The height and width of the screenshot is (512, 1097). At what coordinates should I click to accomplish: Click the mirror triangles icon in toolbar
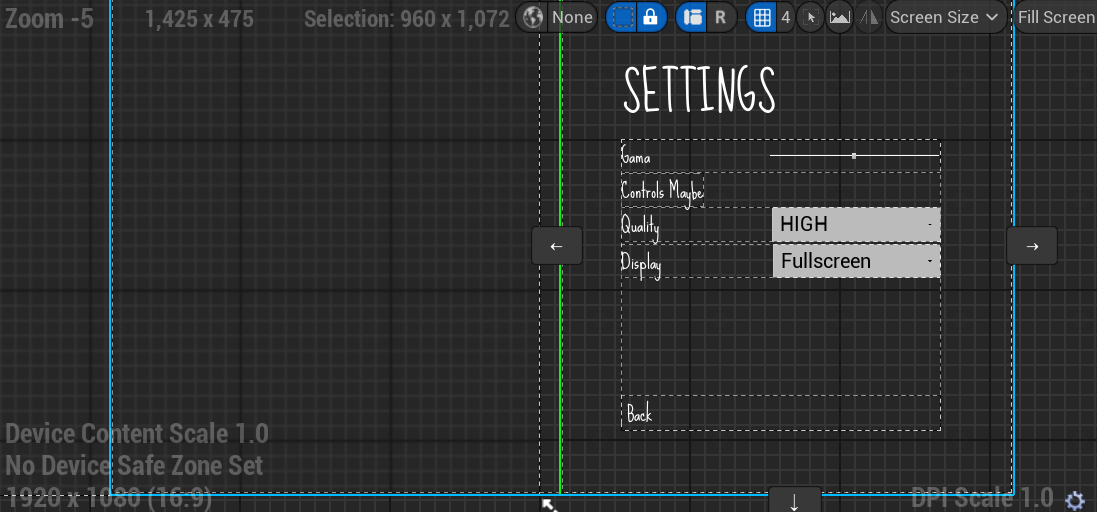pos(868,17)
